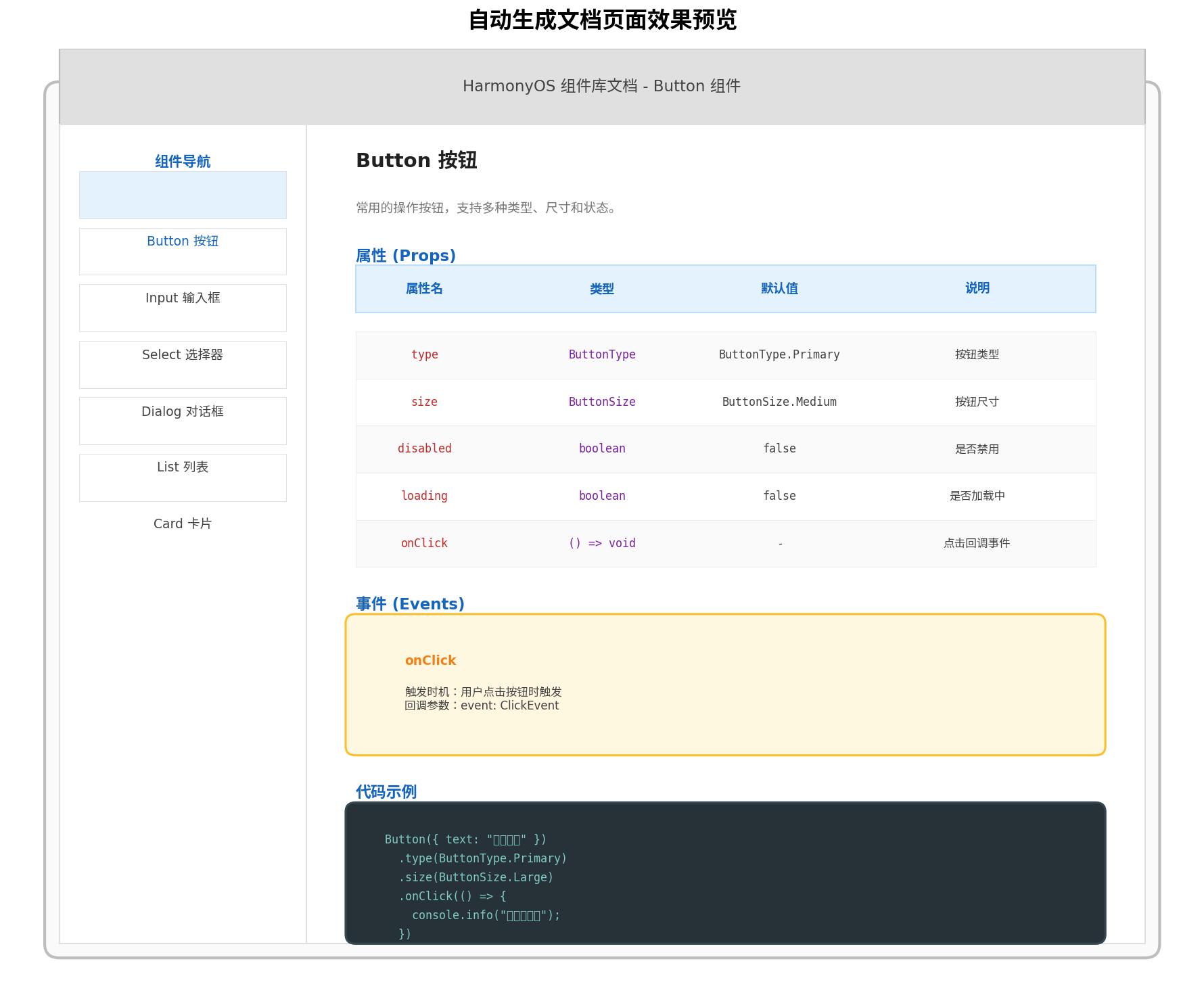Click the 代码示例 section heading
The width and height of the screenshot is (1204, 1001).
[386, 792]
